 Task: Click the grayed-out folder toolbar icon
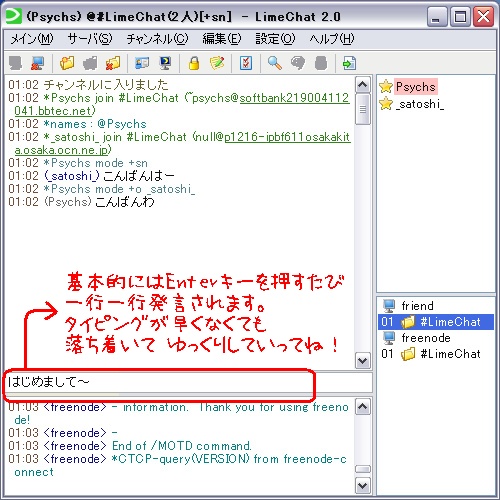click(90, 63)
